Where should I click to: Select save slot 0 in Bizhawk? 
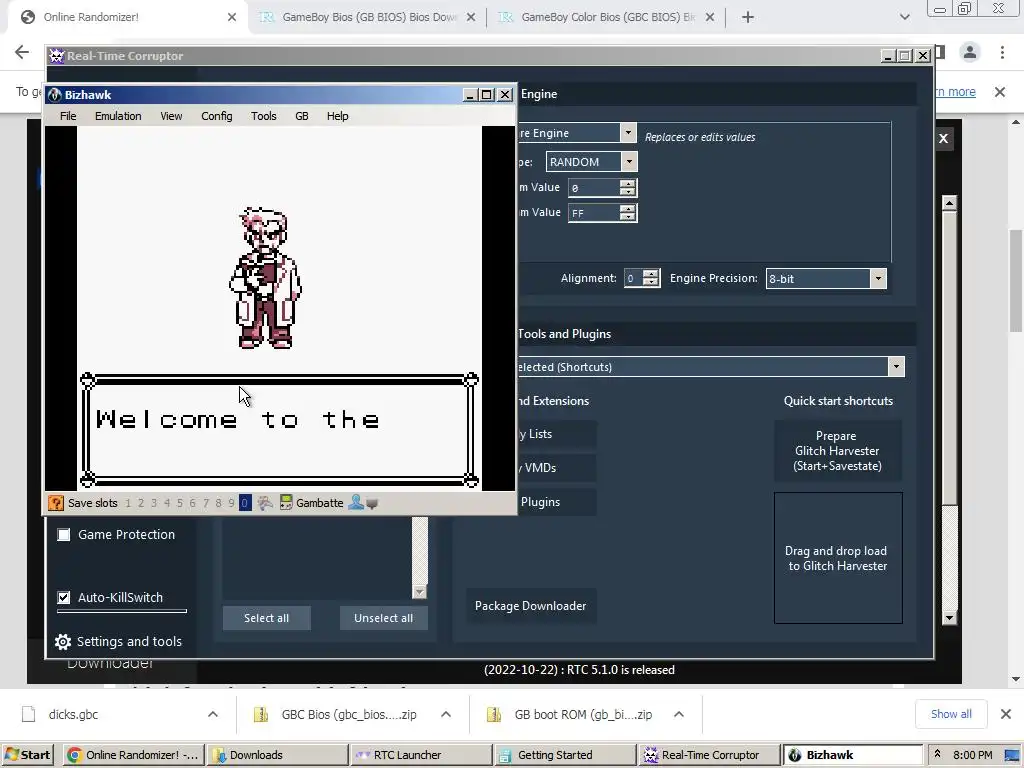point(244,503)
